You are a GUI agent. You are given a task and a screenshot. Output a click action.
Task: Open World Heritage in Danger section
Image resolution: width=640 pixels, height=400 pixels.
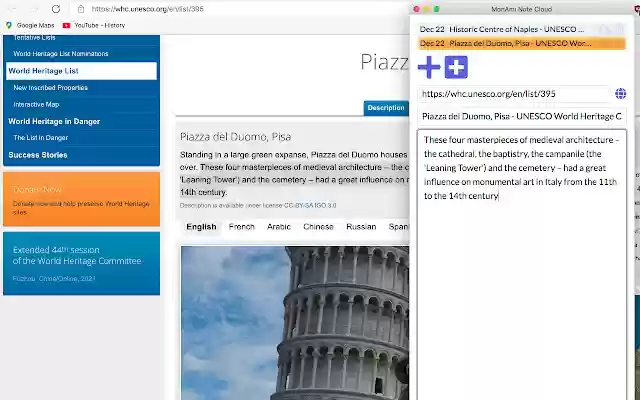[54, 122]
